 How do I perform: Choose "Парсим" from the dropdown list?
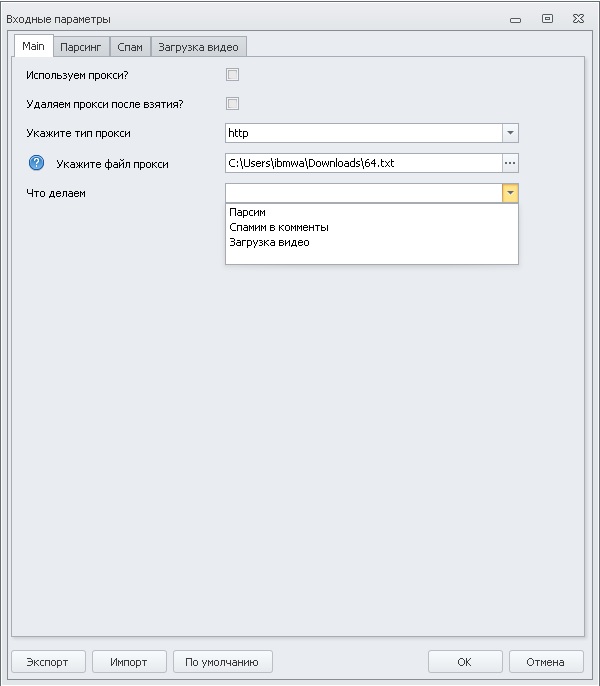(x=247, y=212)
